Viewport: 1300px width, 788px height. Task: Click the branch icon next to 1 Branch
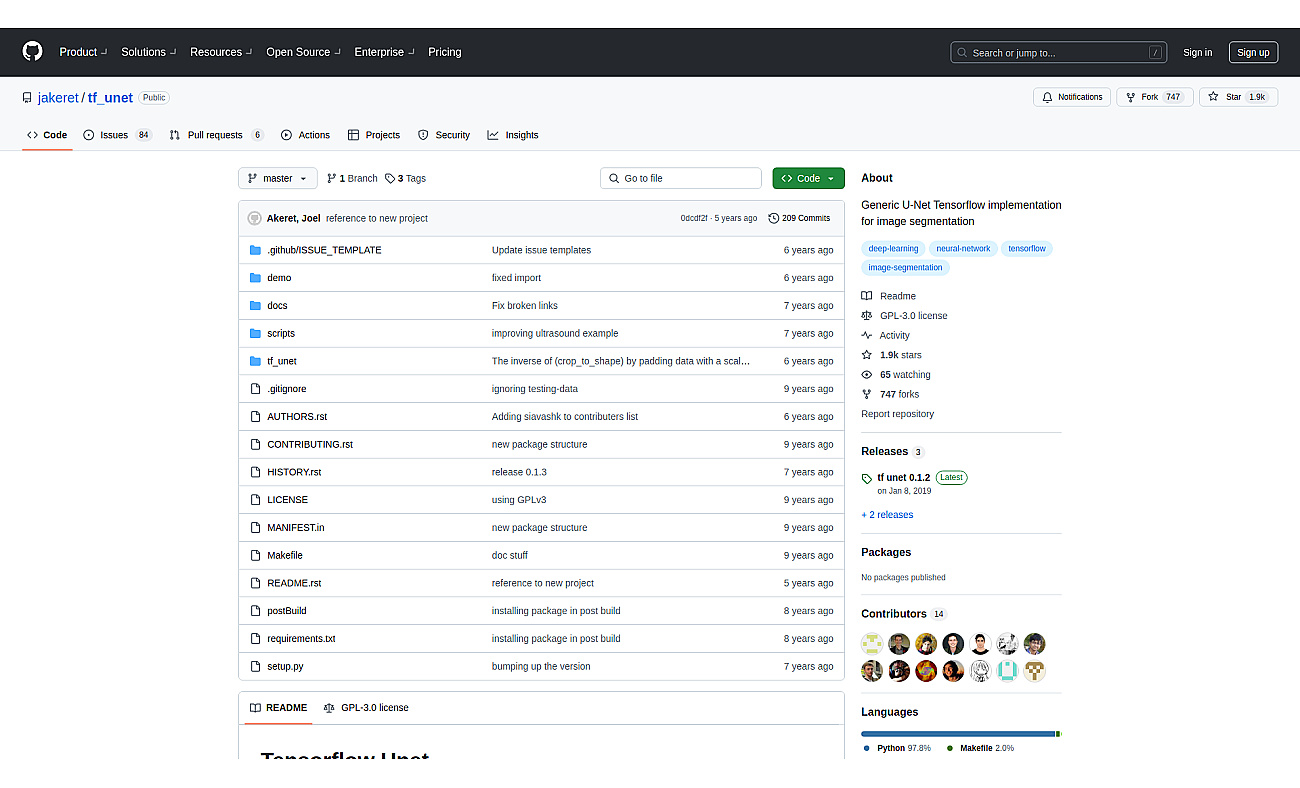(332, 178)
